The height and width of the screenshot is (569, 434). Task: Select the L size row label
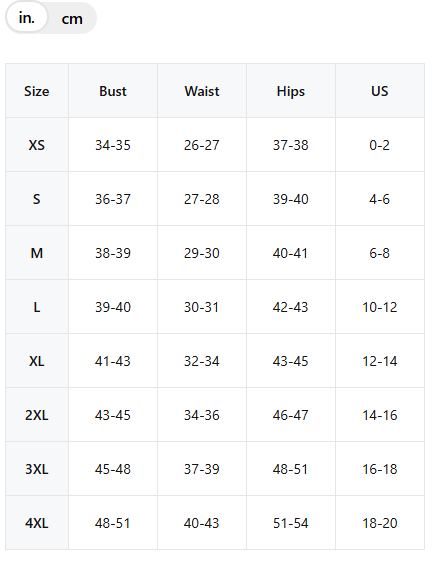(x=37, y=307)
